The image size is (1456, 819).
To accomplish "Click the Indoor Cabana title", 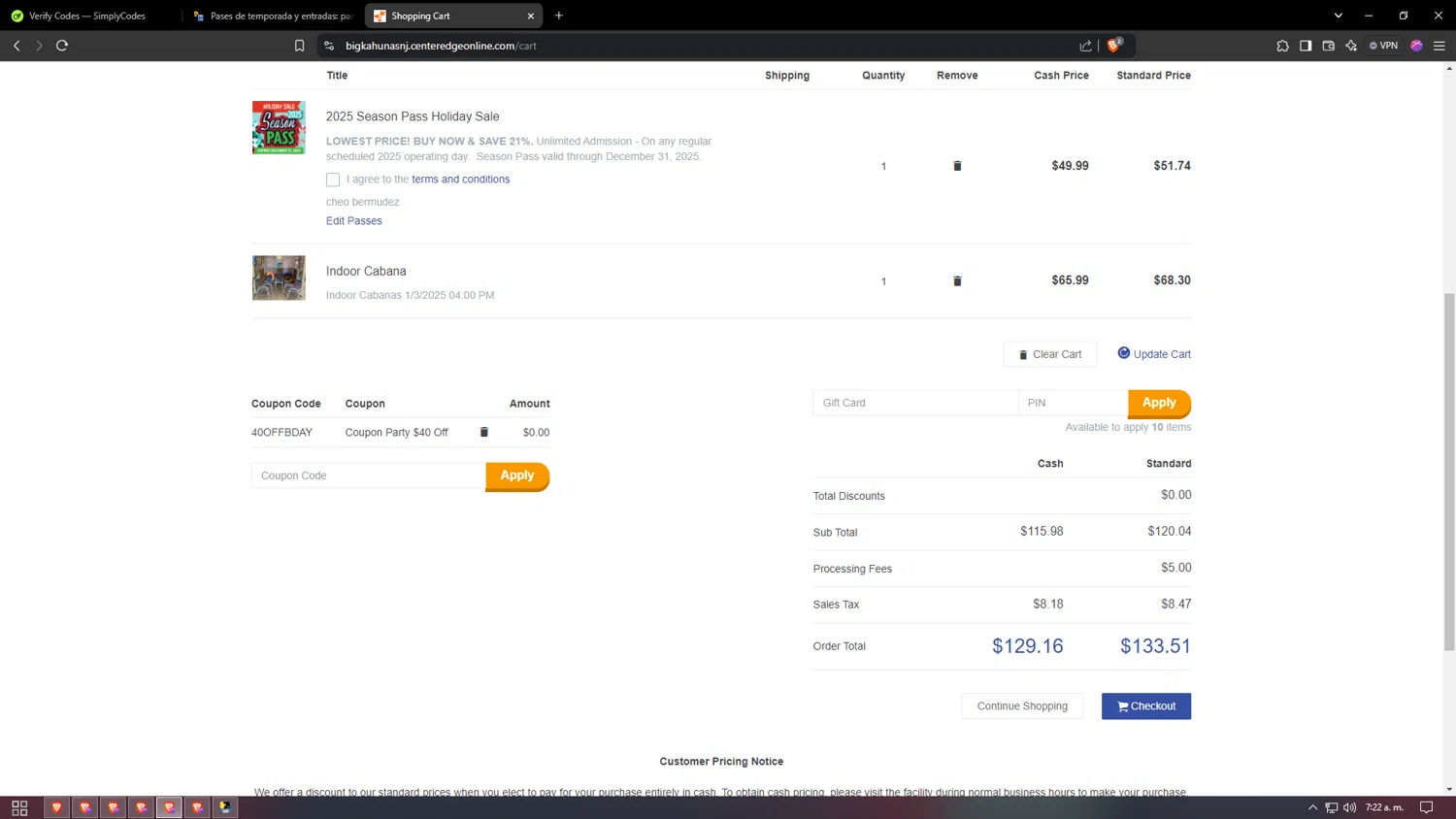I will pos(366,271).
